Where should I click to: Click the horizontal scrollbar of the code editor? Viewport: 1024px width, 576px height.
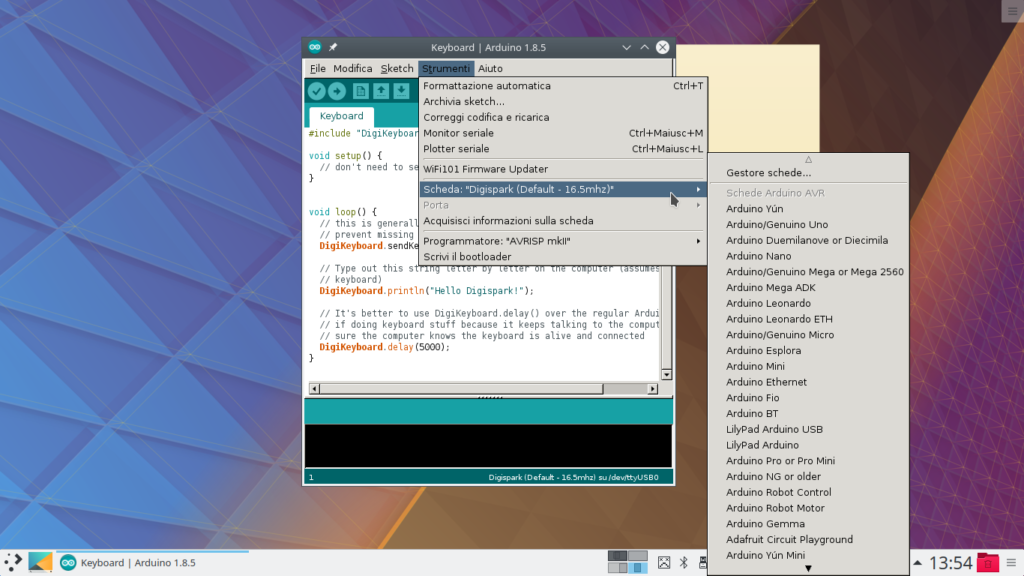pos(483,389)
